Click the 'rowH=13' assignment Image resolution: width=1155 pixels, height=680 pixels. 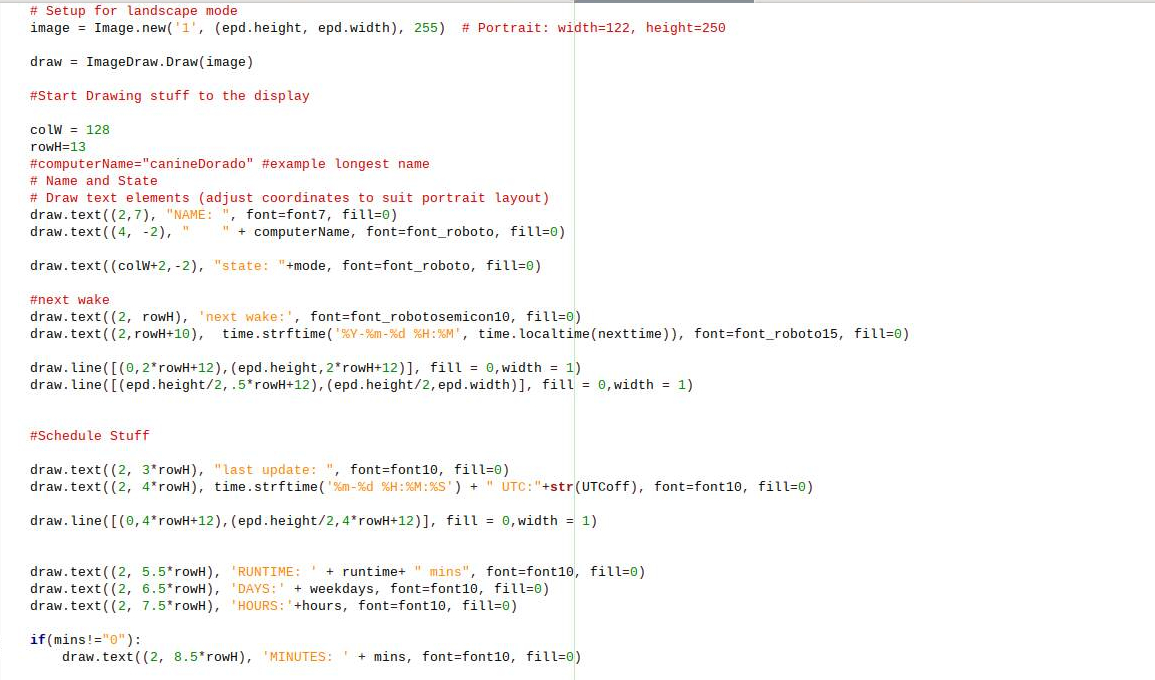[x=58, y=147]
